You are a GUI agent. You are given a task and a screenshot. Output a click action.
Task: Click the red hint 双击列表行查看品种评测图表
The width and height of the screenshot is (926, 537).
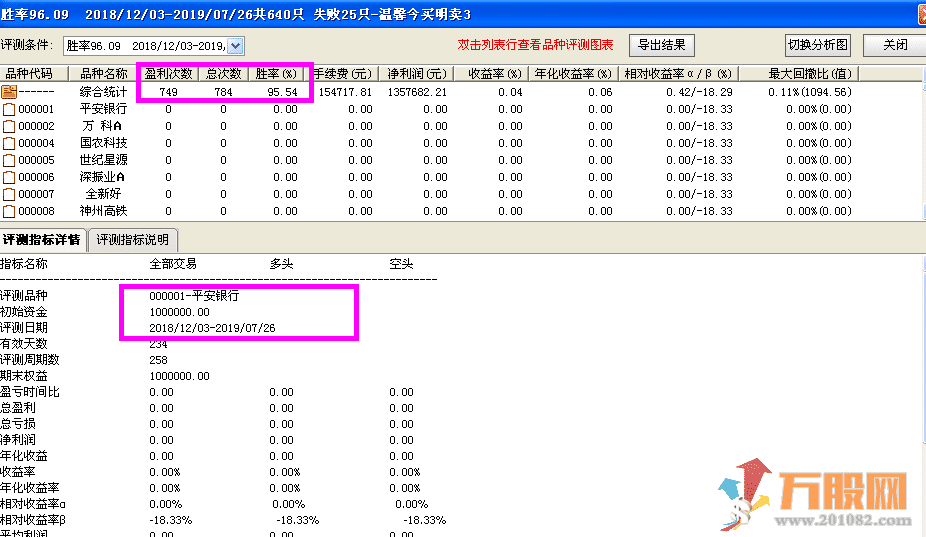click(535, 45)
